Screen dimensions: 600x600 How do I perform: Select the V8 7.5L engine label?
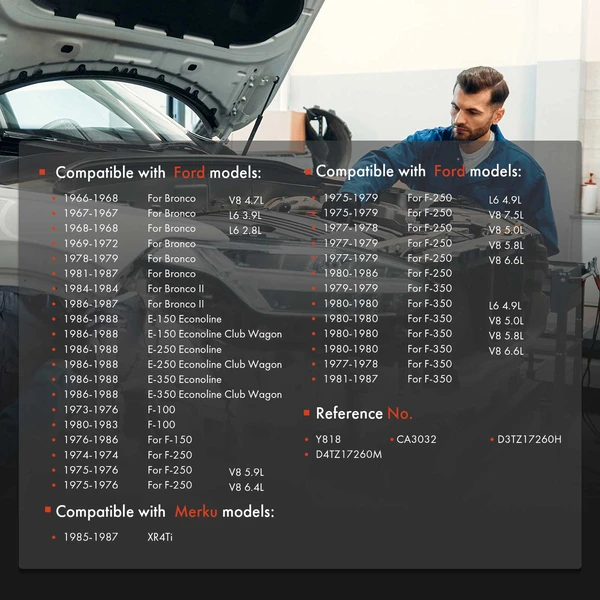pyautogui.click(x=505, y=215)
